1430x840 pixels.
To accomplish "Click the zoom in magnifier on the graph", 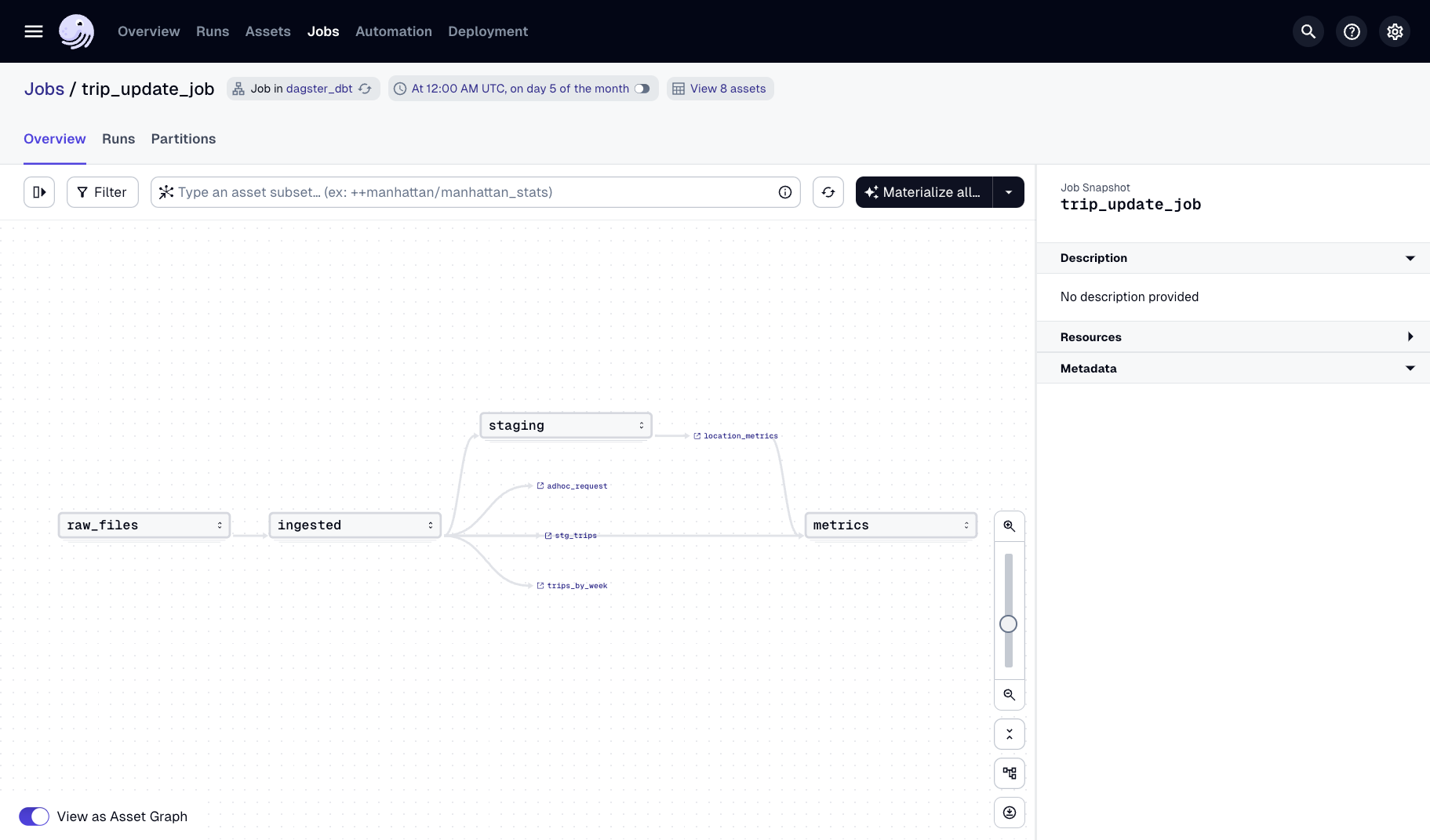I will (1010, 525).
